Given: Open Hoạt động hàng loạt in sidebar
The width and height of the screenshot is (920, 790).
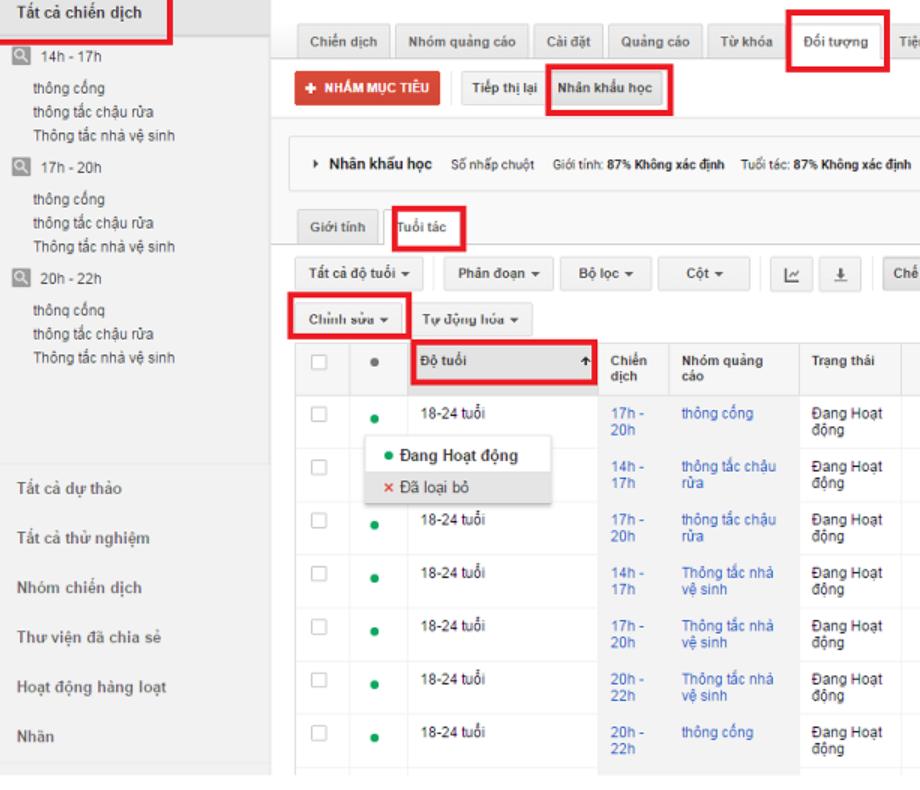Looking at the screenshot, I should coord(92,687).
